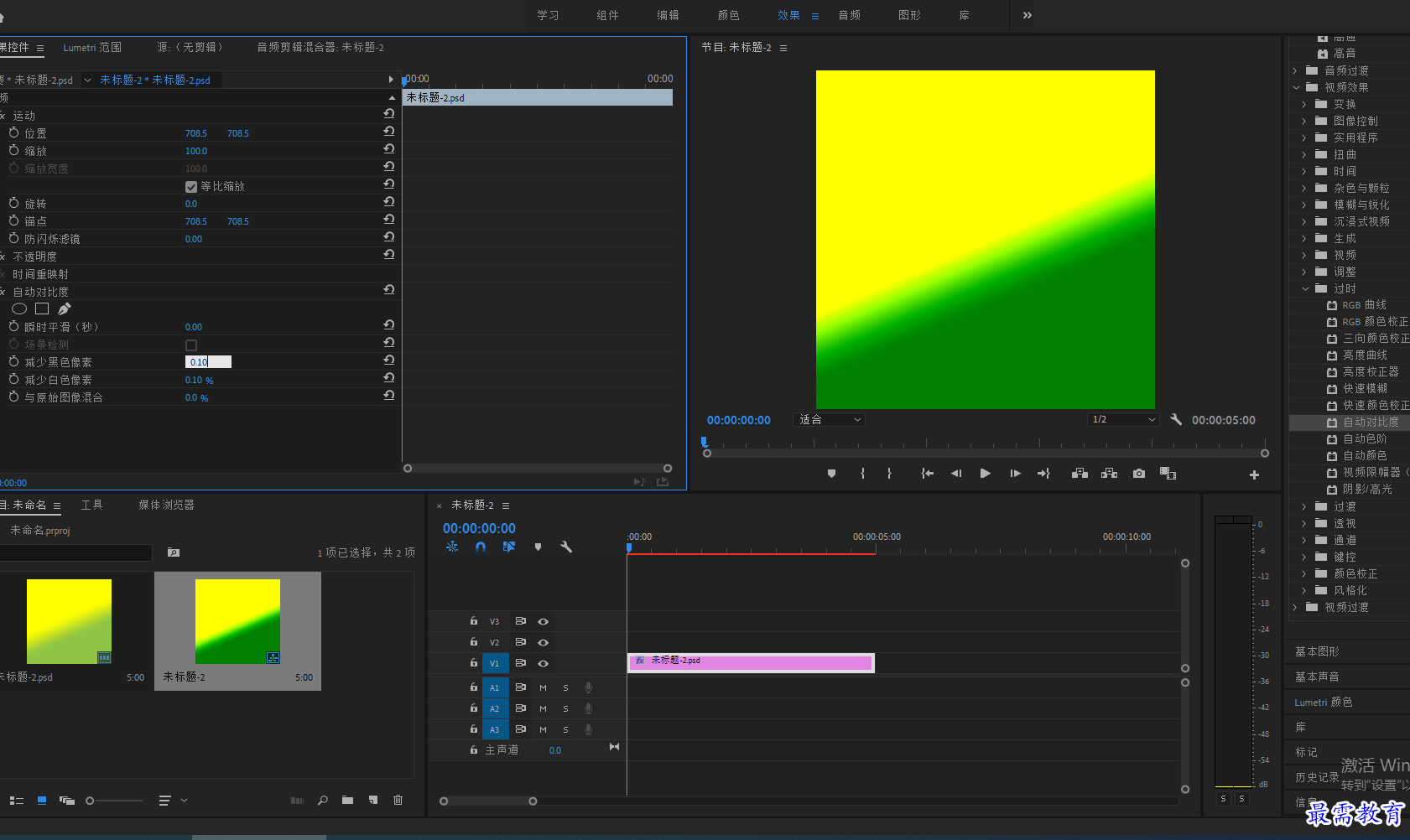The width and height of the screenshot is (1410, 840).
Task: Toggle 场景检测 checkbox
Action: [x=191, y=345]
